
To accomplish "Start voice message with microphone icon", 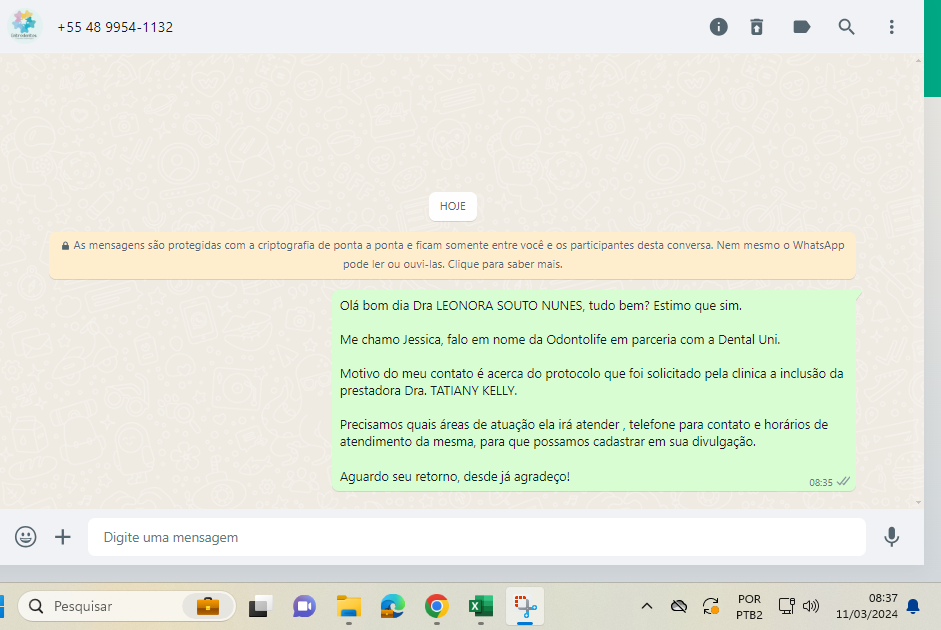I will (x=891, y=537).
